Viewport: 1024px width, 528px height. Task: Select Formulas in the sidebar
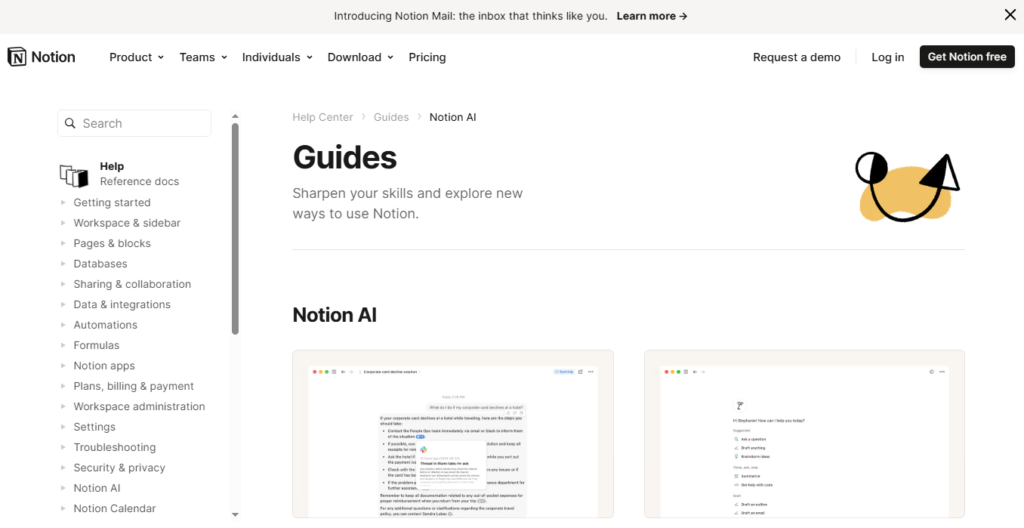(x=96, y=345)
